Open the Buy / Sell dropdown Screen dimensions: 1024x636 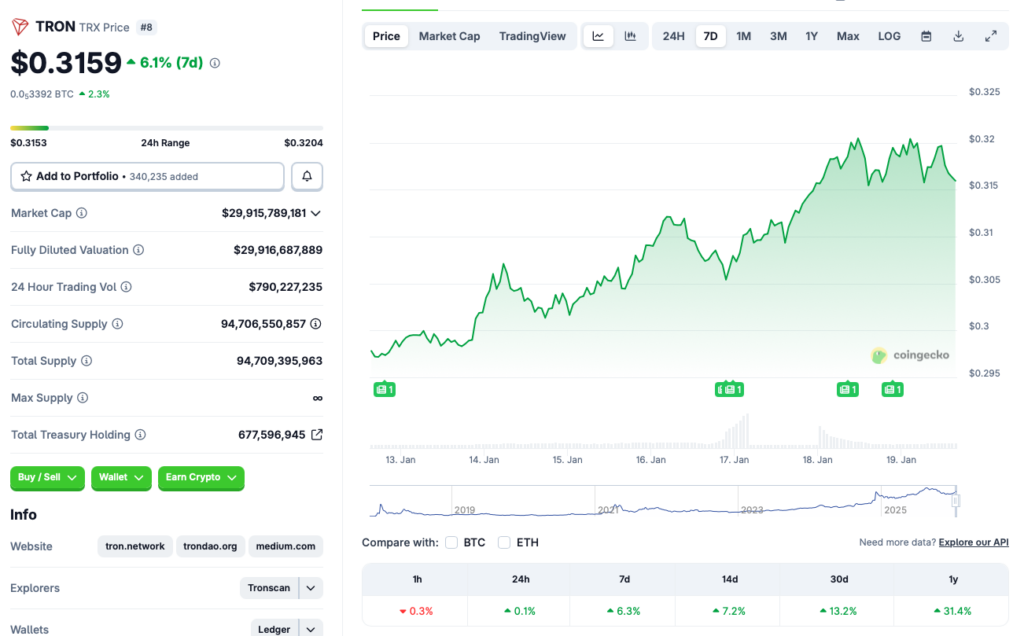coord(46,478)
